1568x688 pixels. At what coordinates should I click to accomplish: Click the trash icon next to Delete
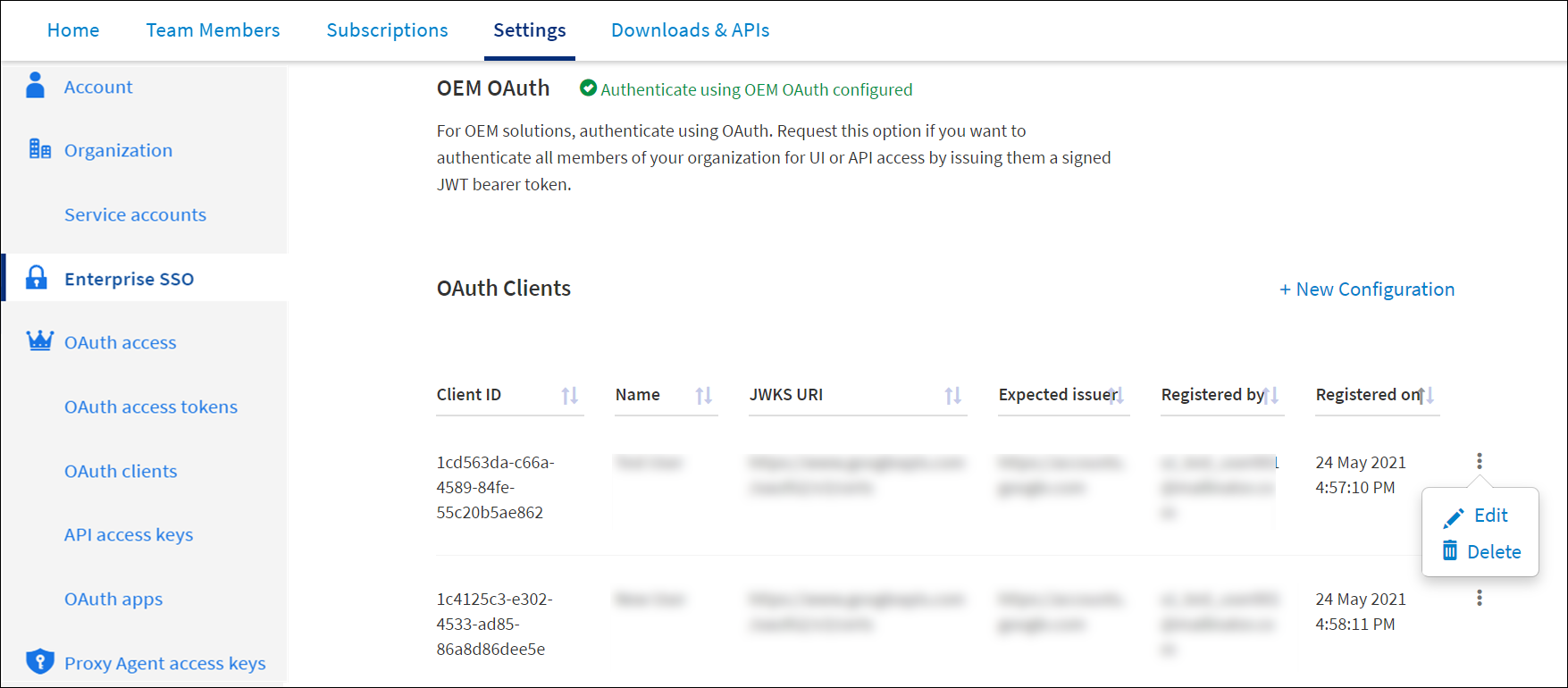click(1450, 551)
